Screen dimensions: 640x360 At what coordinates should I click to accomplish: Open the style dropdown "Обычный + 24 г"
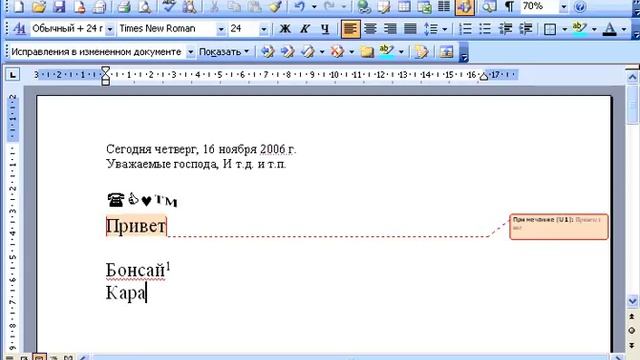[109, 29]
